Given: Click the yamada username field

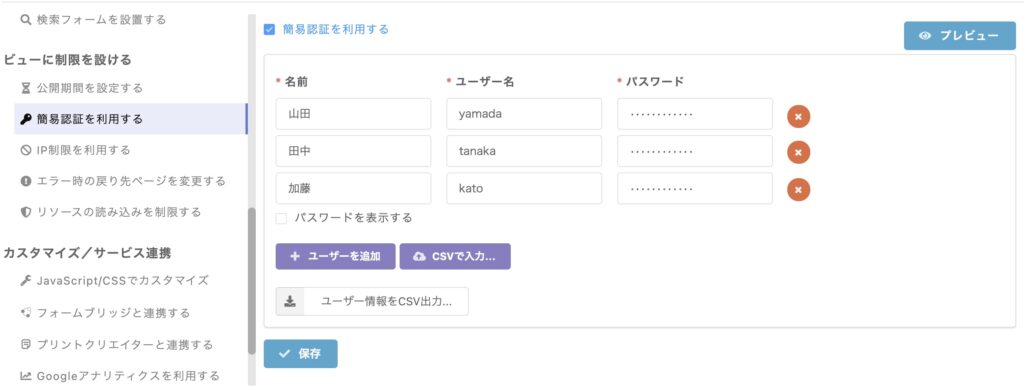Looking at the screenshot, I should pyautogui.click(x=524, y=114).
